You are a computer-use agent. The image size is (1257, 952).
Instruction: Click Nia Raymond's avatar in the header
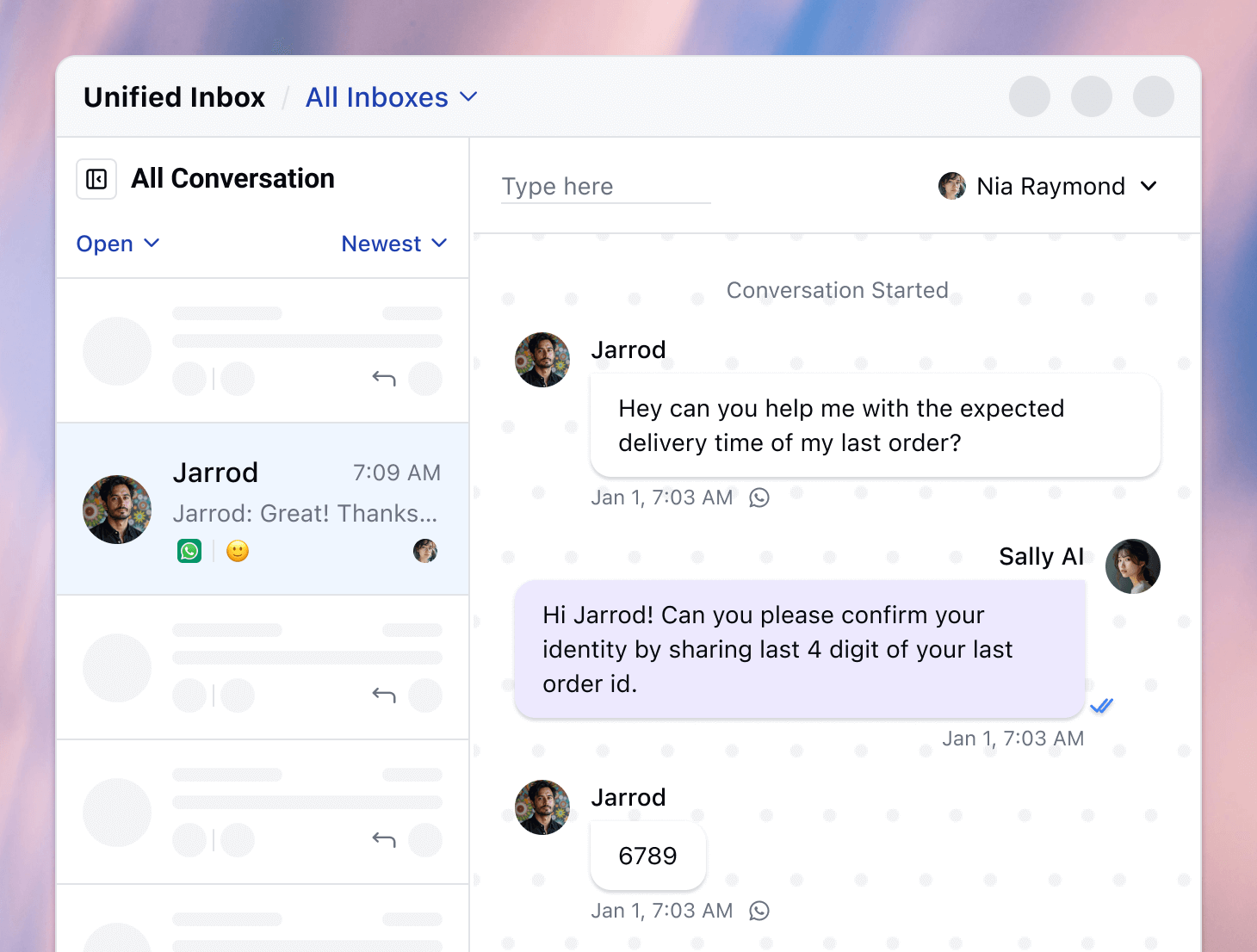[951, 185]
